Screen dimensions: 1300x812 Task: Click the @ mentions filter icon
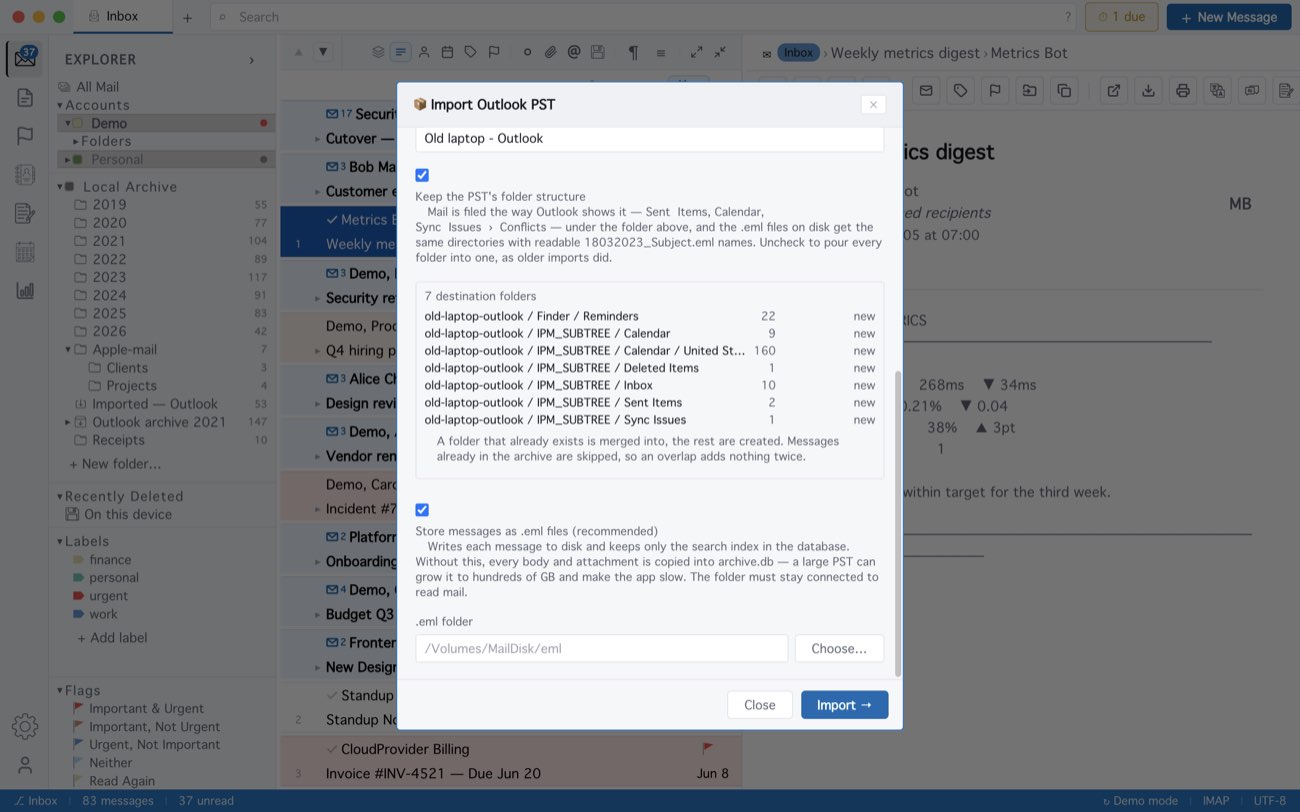tap(574, 52)
